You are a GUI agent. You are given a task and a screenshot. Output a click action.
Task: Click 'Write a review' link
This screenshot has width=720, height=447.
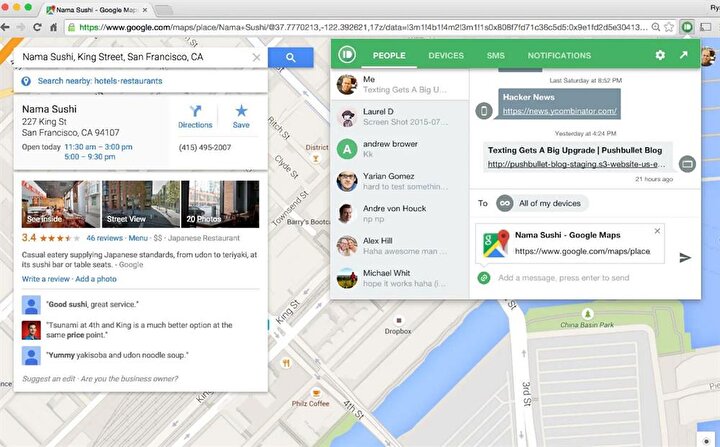[x=46, y=279]
